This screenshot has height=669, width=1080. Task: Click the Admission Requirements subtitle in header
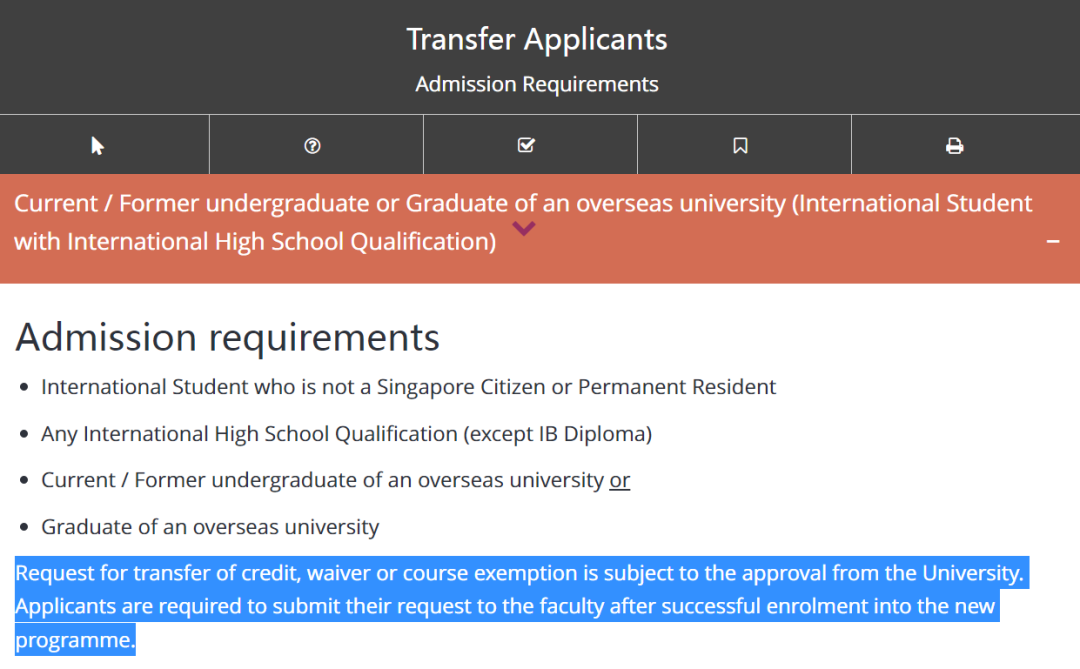pos(537,84)
